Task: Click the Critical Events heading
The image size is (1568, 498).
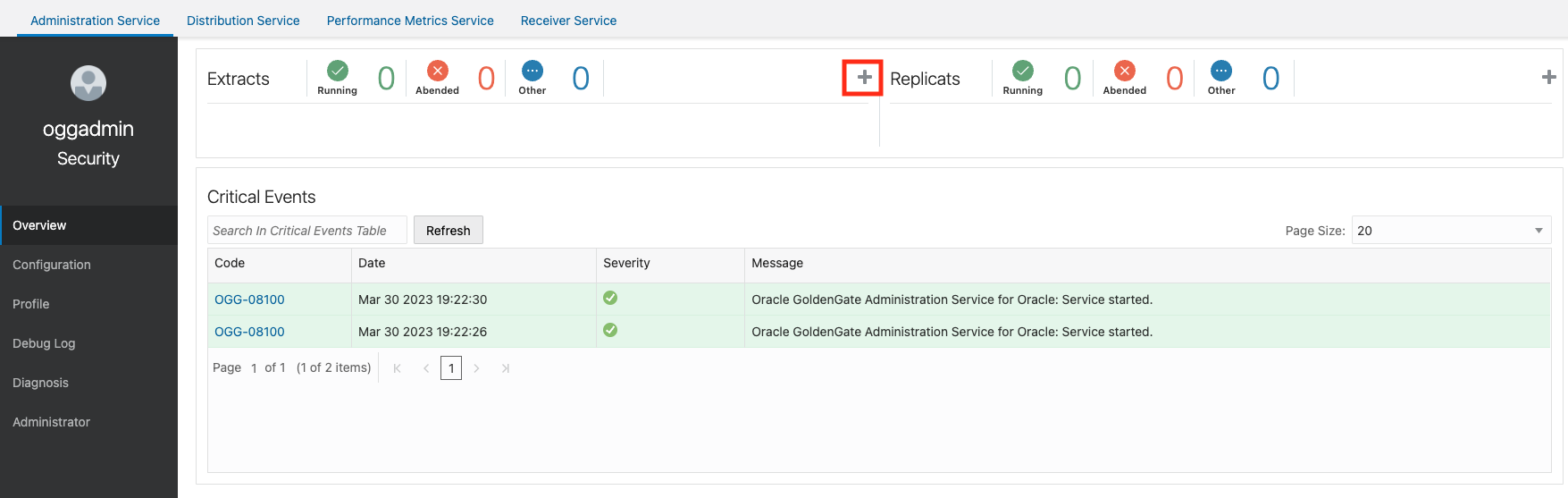Action: point(262,197)
